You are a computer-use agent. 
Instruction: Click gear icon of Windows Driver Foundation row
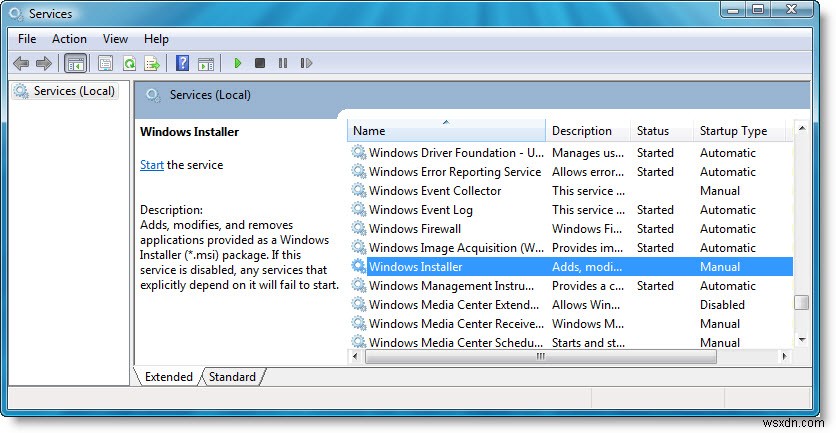coord(359,153)
